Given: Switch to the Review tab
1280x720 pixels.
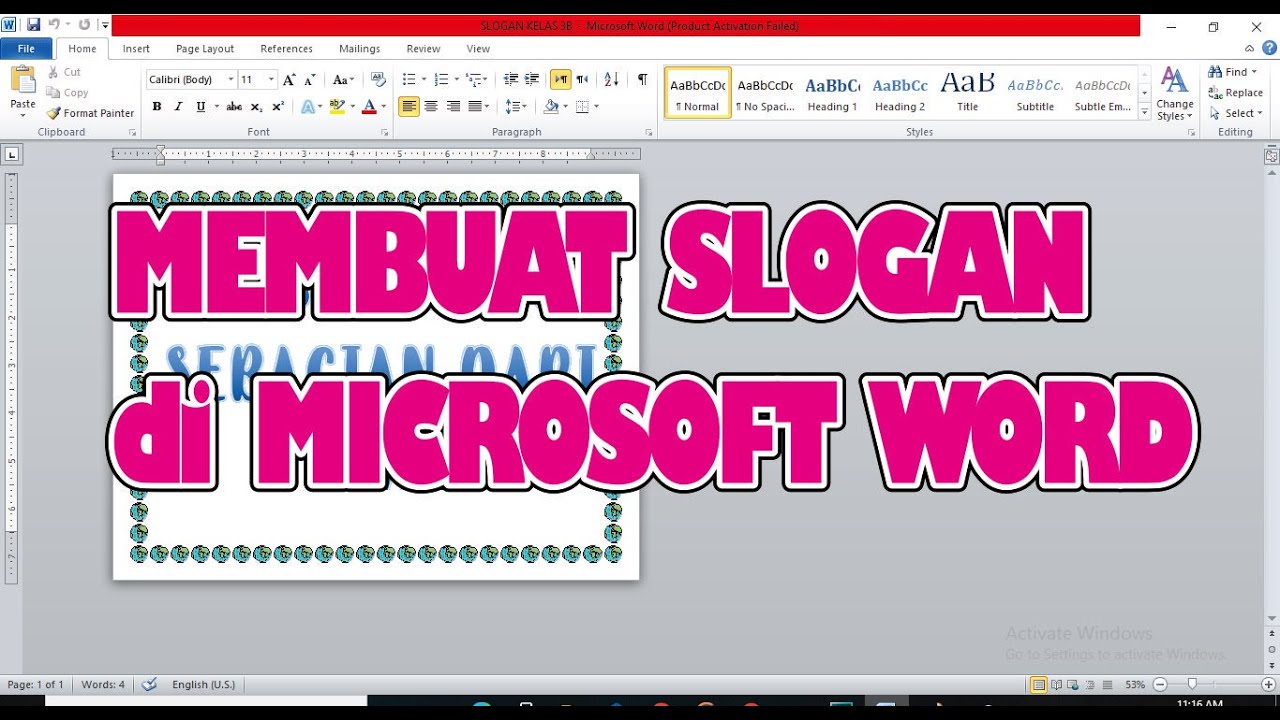Looking at the screenshot, I should (x=423, y=48).
